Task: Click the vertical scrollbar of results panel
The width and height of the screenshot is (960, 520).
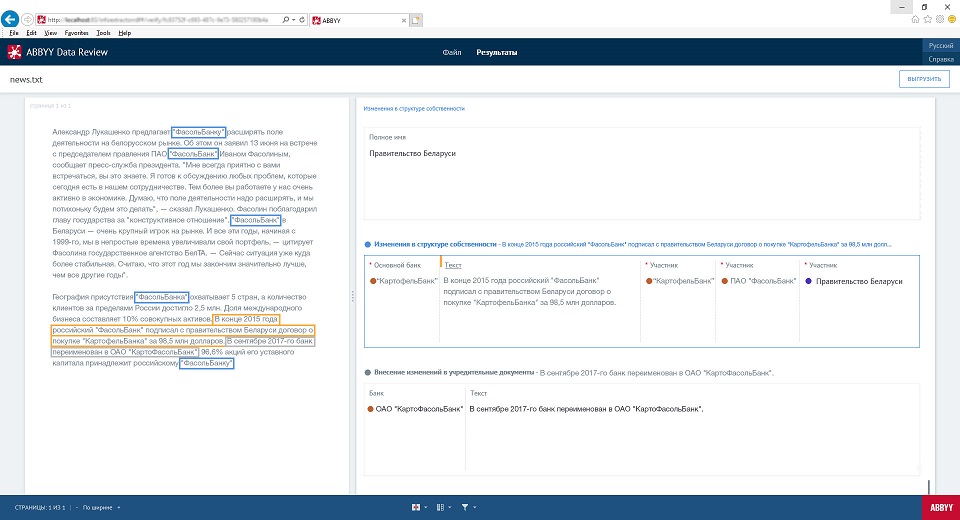Action: tap(928, 486)
